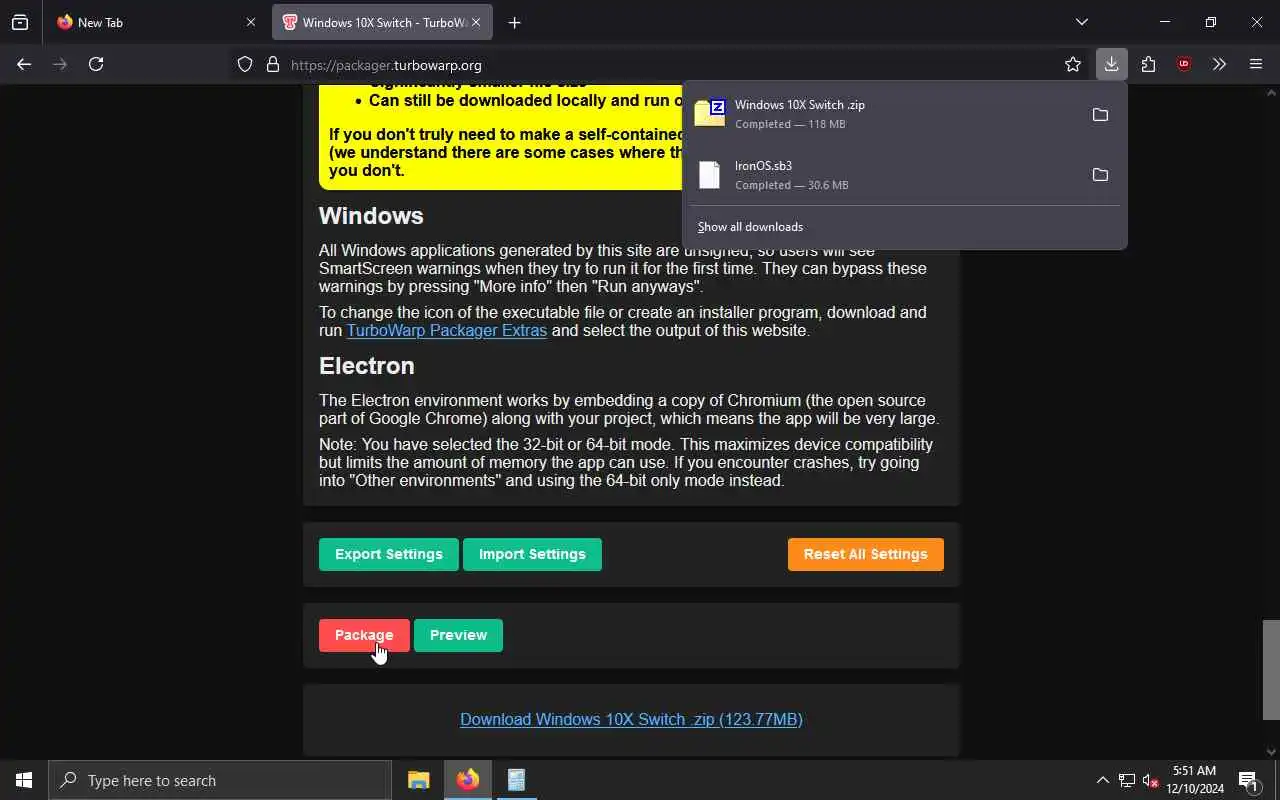Click the page vertical scrollbar thumb
The width and height of the screenshot is (1280, 800).
1271,669
